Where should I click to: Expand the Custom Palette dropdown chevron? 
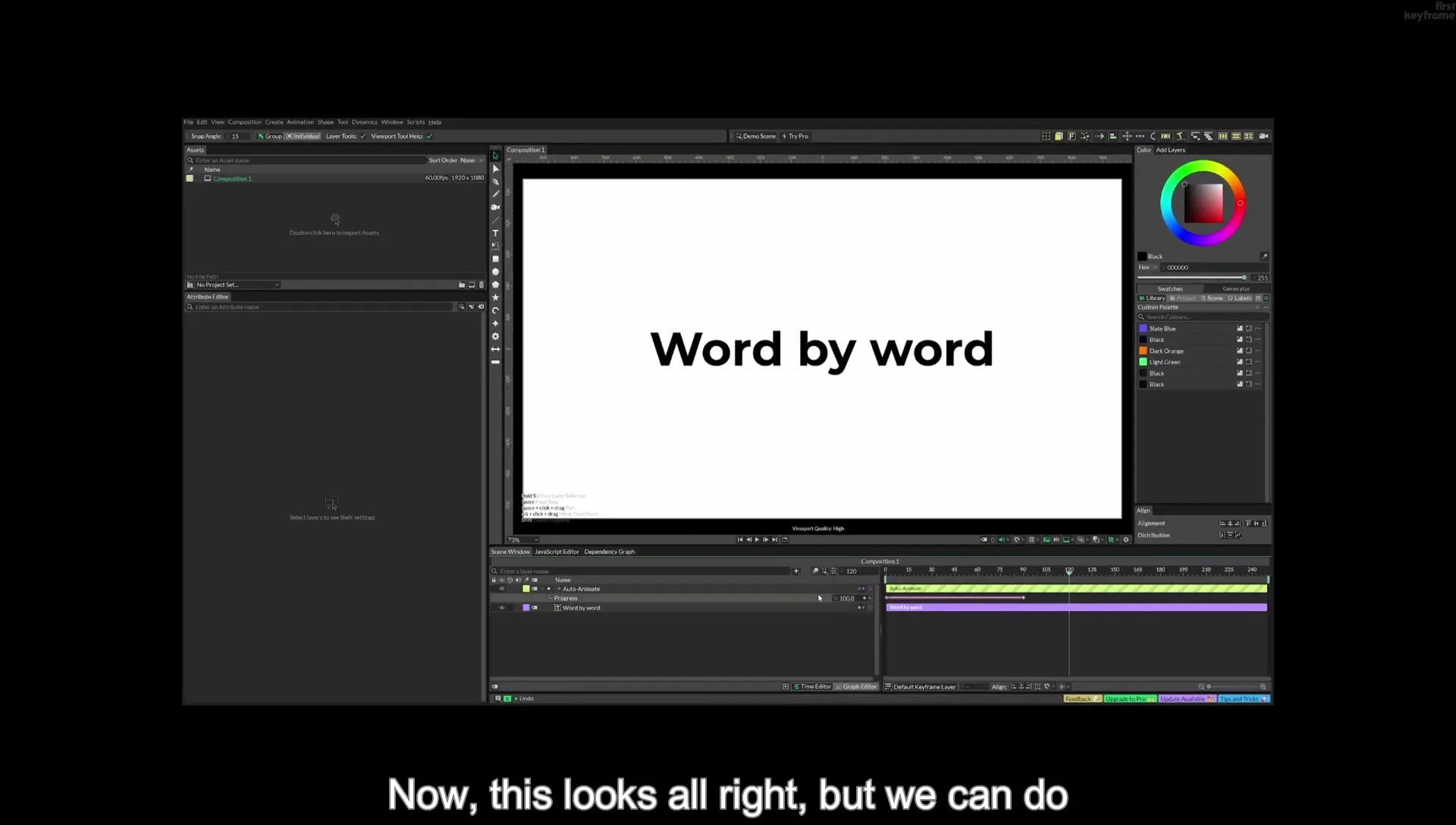[x=1257, y=307]
